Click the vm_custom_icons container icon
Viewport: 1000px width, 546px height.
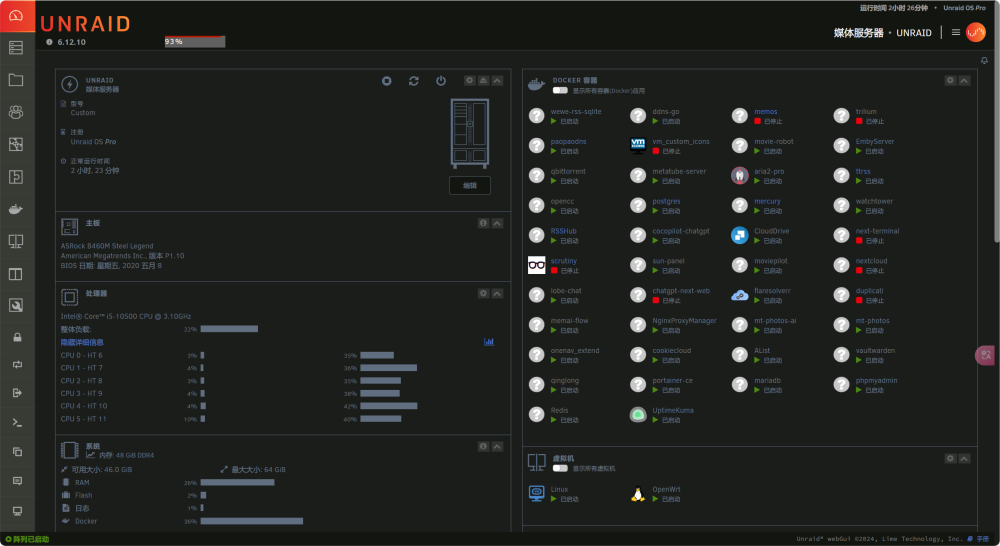tap(638, 145)
